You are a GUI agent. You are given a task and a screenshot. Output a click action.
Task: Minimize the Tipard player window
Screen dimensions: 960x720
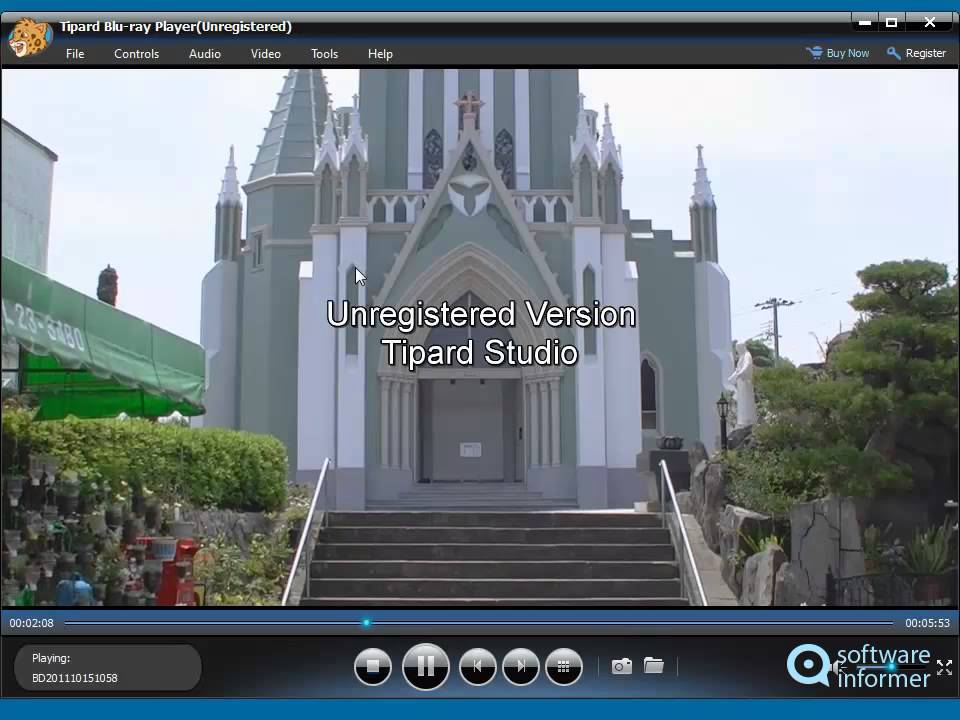[864, 23]
